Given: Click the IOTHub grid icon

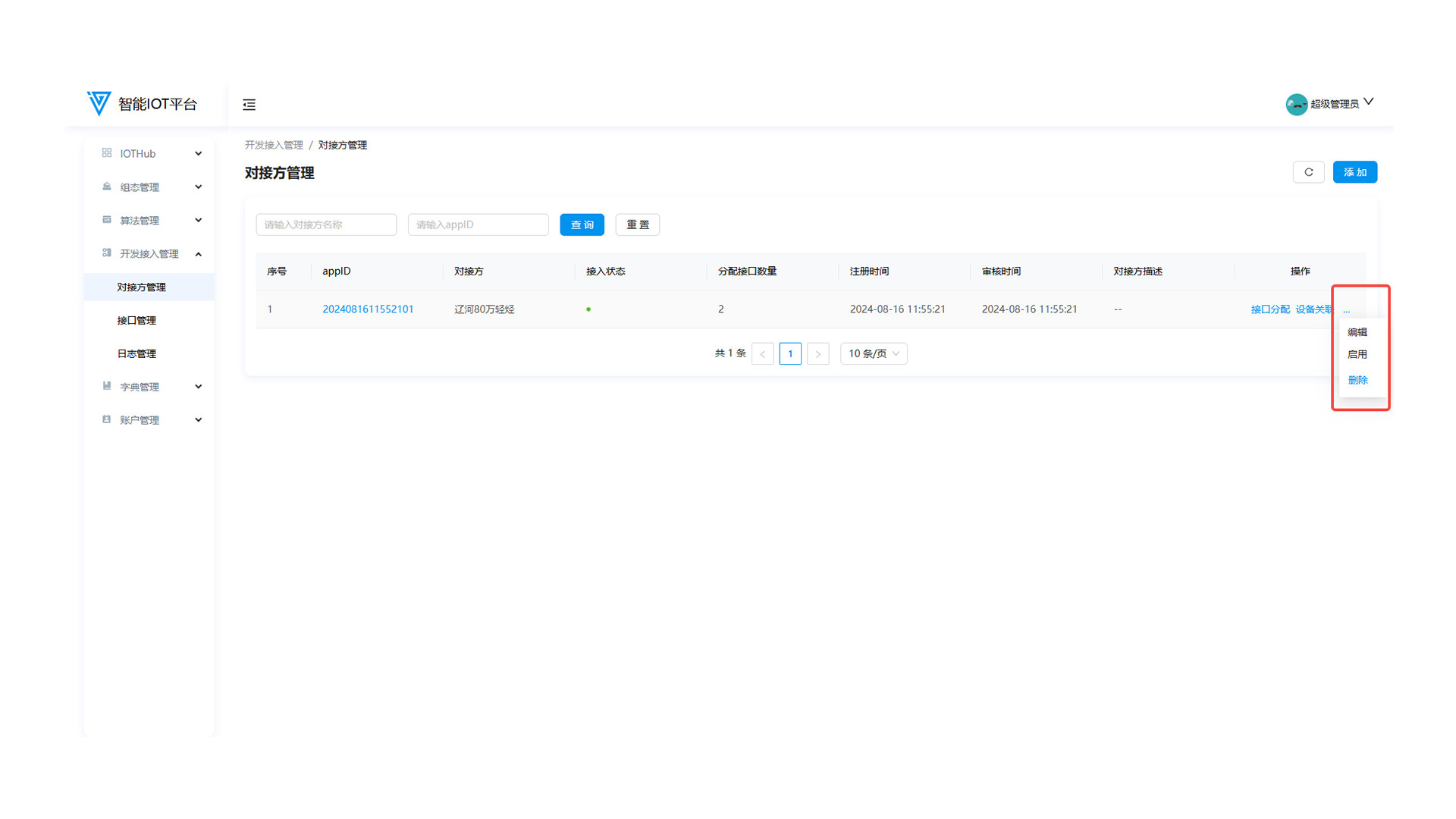Looking at the screenshot, I should click(x=107, y=153).
